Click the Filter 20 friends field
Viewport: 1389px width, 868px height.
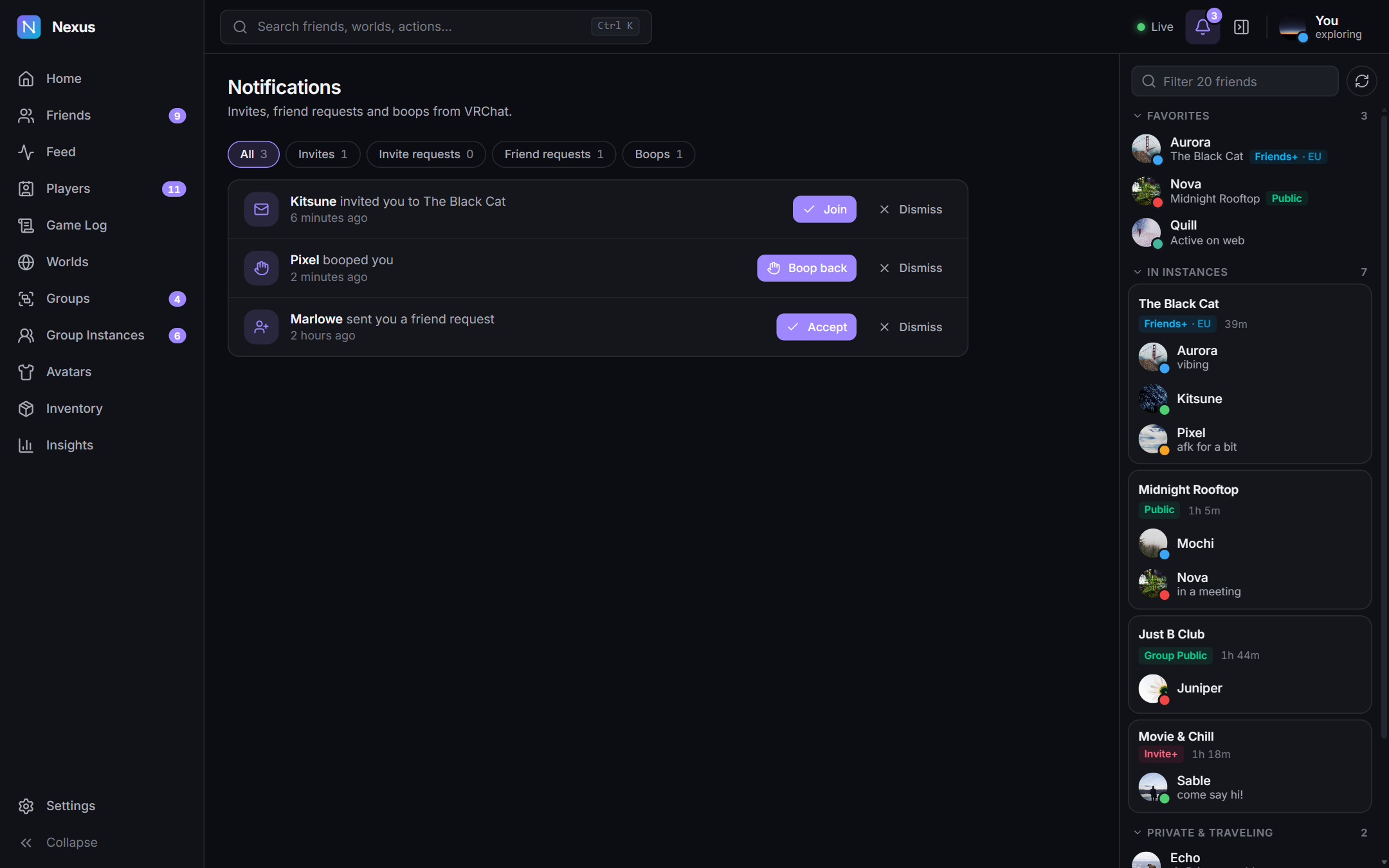1235,81
